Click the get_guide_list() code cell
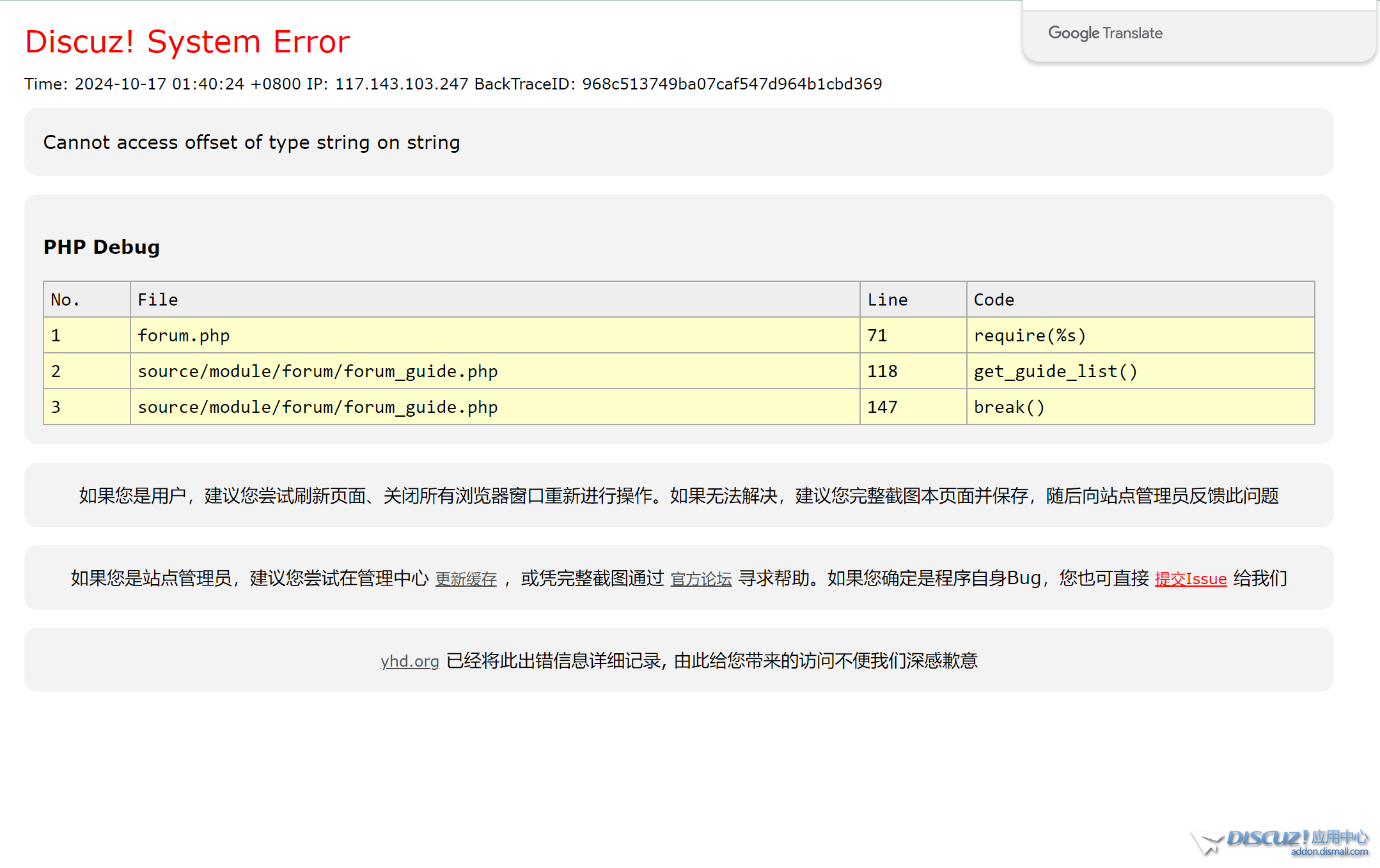1380x868 pixels. pyautogui.click(x=1055, y=371)
